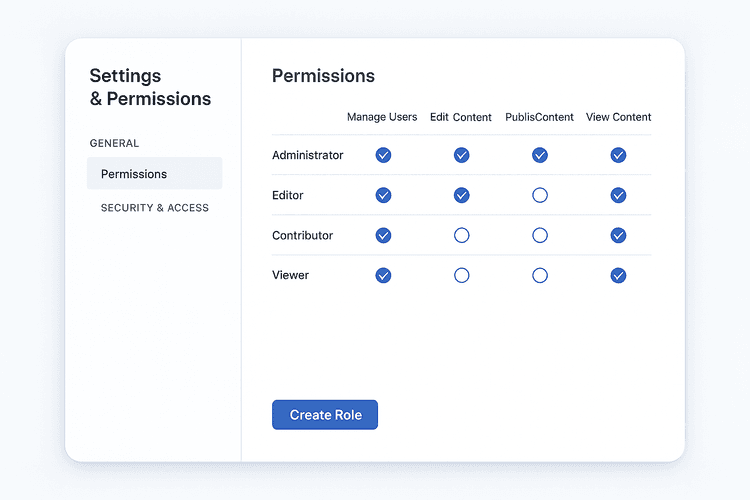Toggle Manage Users for Contributor
The image size is (750, 500).
click(x=383, y=235)
